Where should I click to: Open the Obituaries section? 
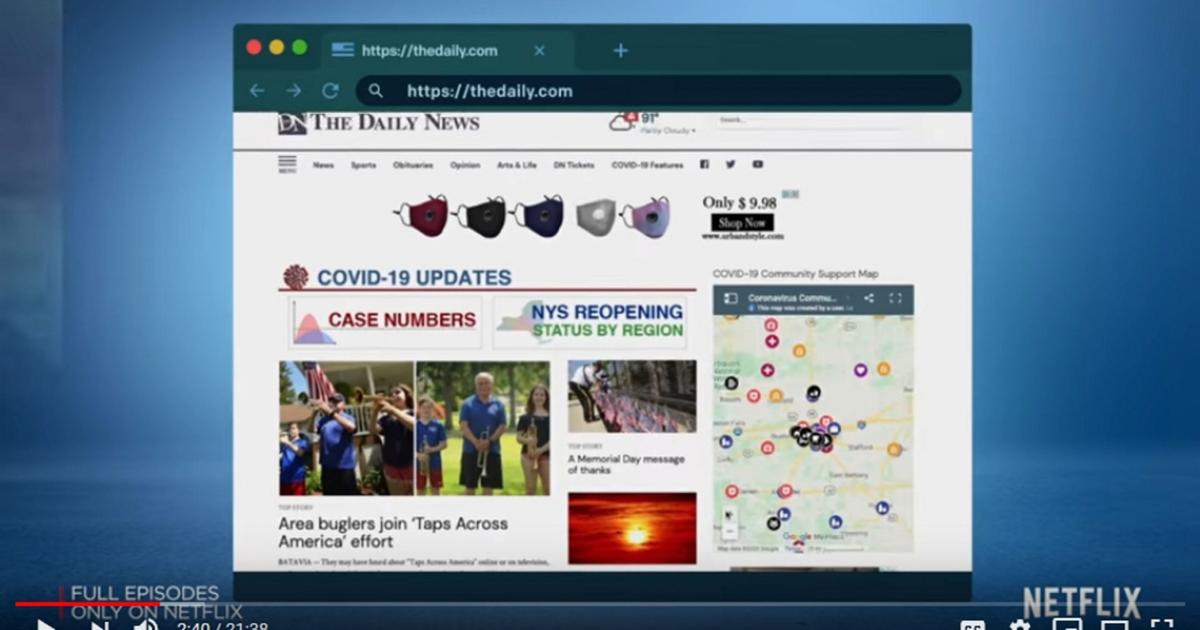click(x=413, y=165)
